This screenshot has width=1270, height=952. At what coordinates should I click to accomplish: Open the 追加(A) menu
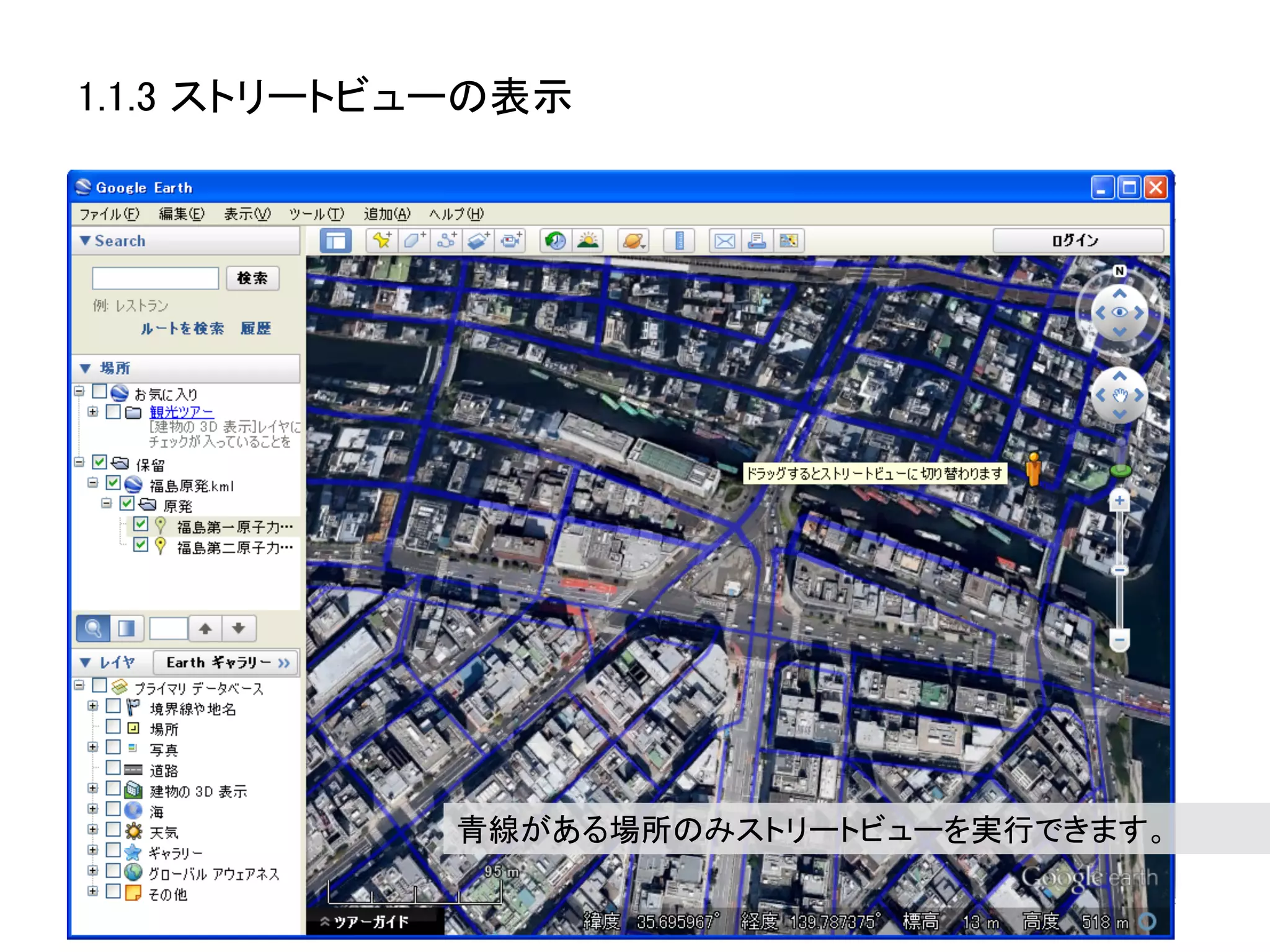(387, 214)
